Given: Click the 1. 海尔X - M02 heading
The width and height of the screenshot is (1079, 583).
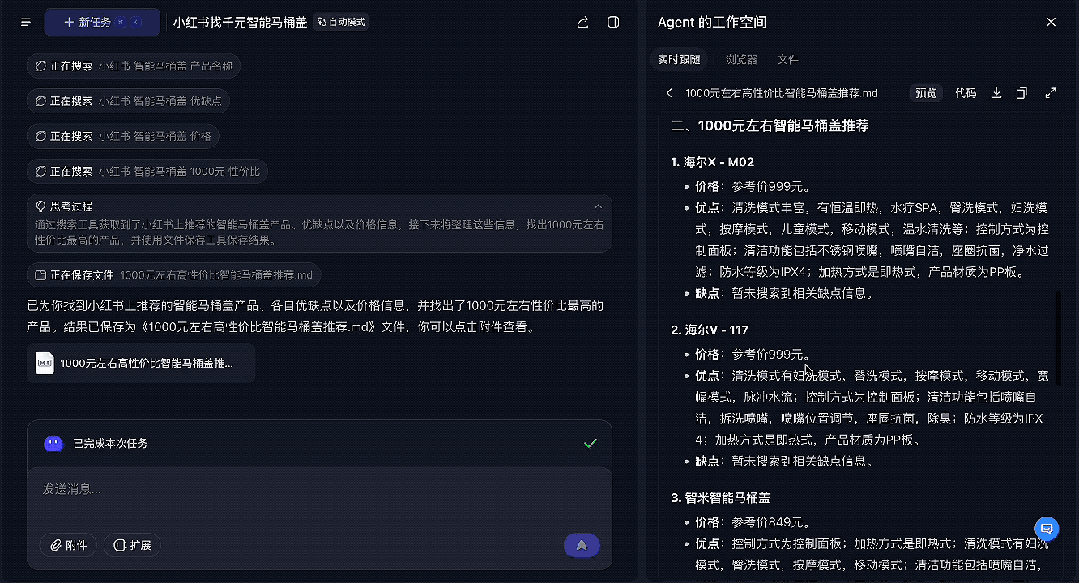Looking at the screenshot, I should 712,162.
